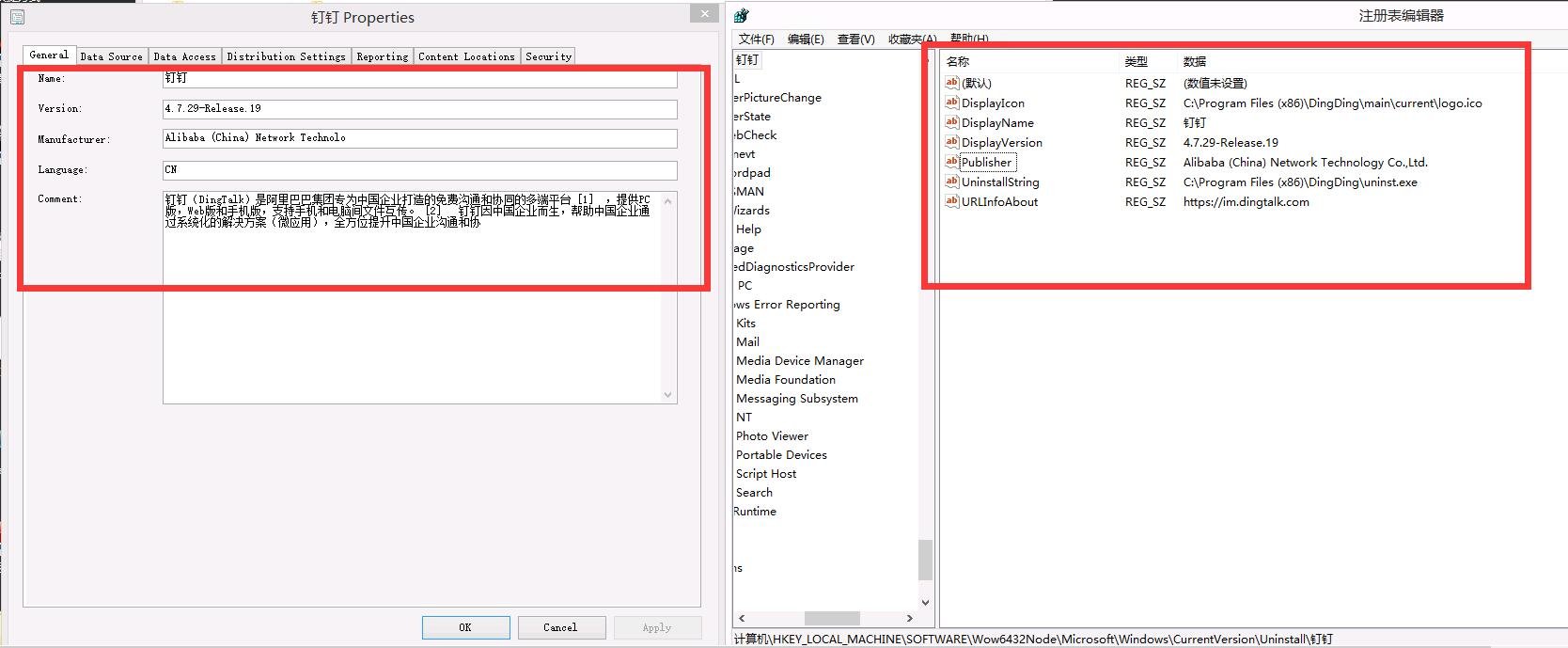1568x648 pixels.
Task: Click the 4.7.29-Release.19 registry data
Action: point(1231,142)
